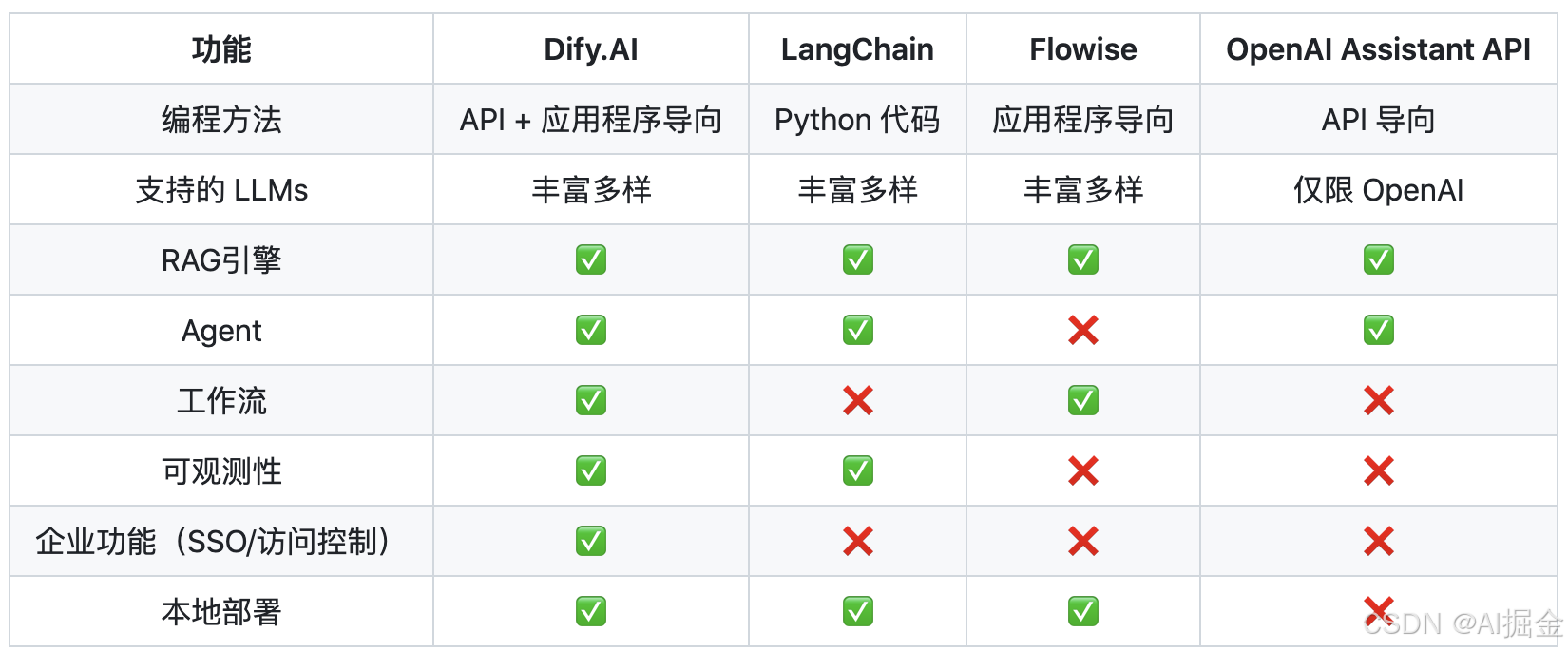
Task: Click the 支持的 LLMs row label
Action: click(221, 190)
